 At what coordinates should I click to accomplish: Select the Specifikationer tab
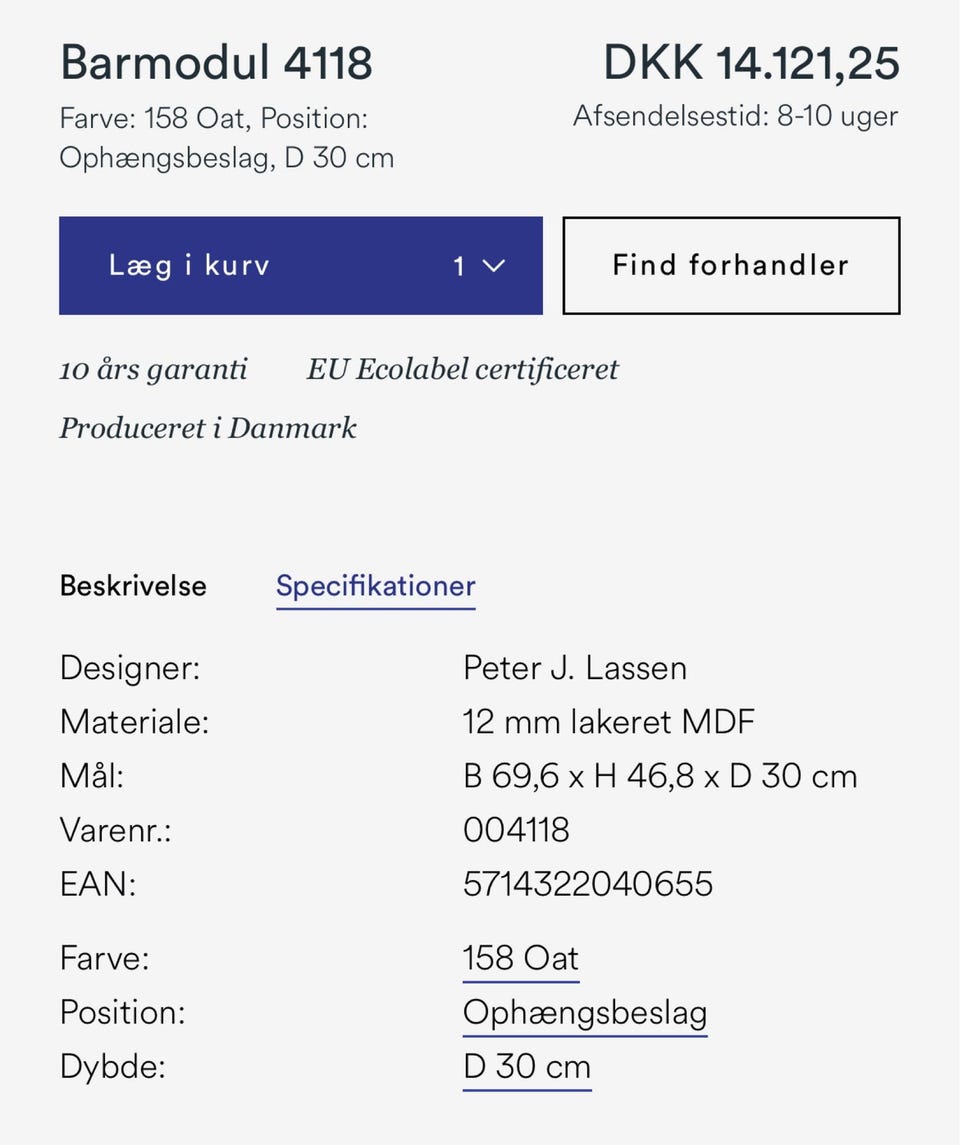tap(375, 586)
